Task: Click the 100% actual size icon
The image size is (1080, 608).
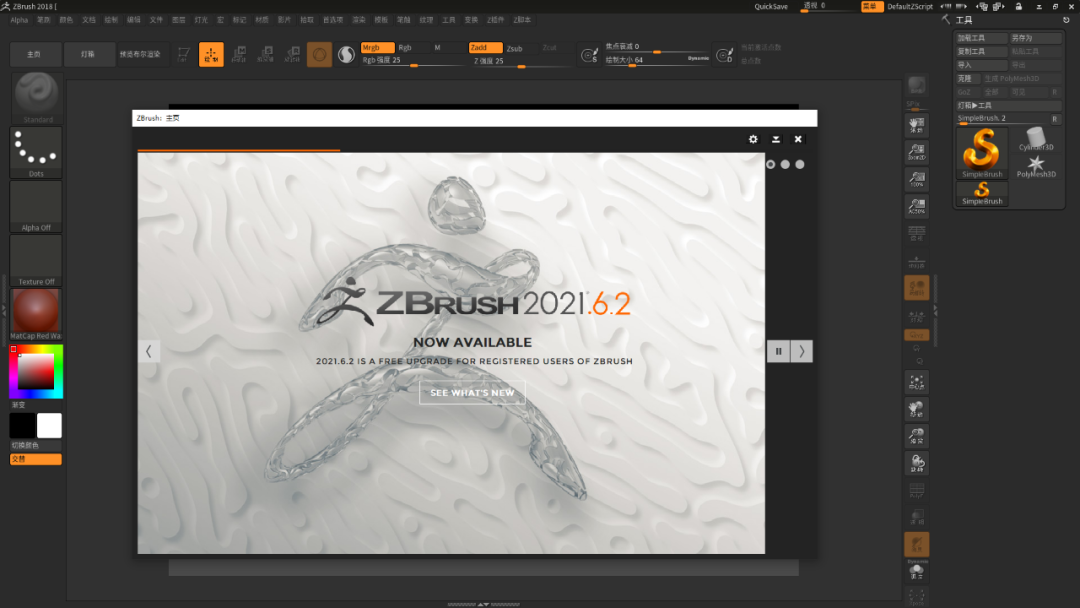Action: [917, 179]
